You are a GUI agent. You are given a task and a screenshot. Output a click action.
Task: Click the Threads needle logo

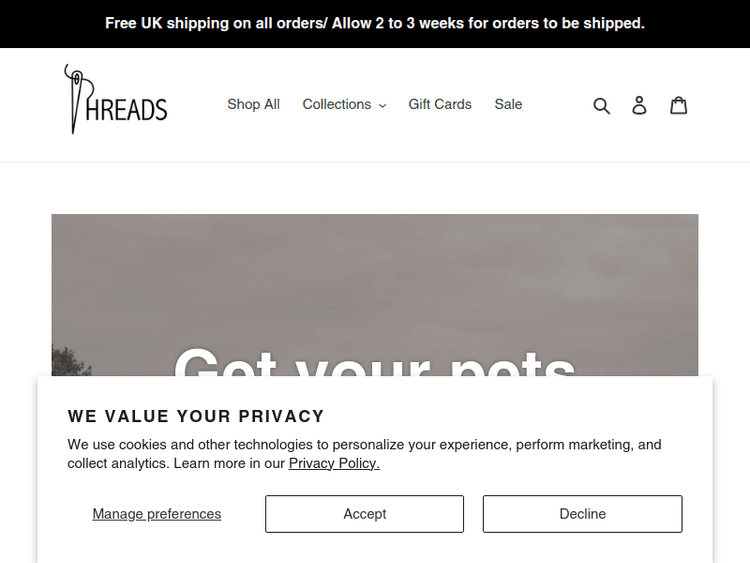(74, 98)
